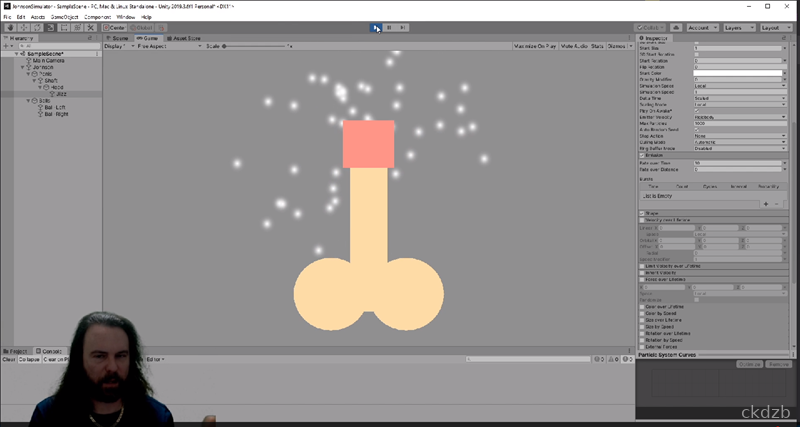800x427 pixels.
Task: Toggle Maximize On Play
Action: (535, 46)
